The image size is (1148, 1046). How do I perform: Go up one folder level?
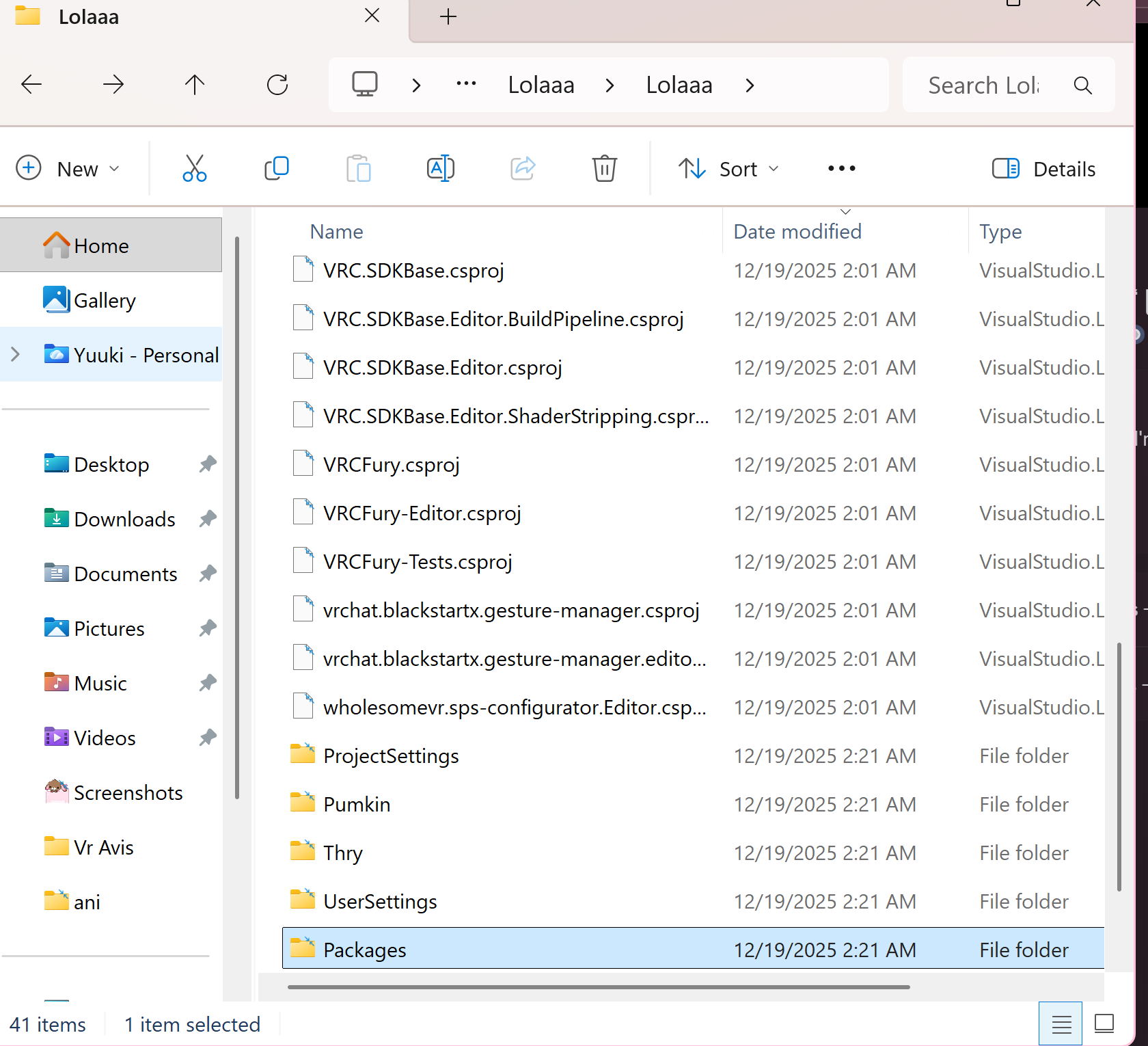pos(195,85)
